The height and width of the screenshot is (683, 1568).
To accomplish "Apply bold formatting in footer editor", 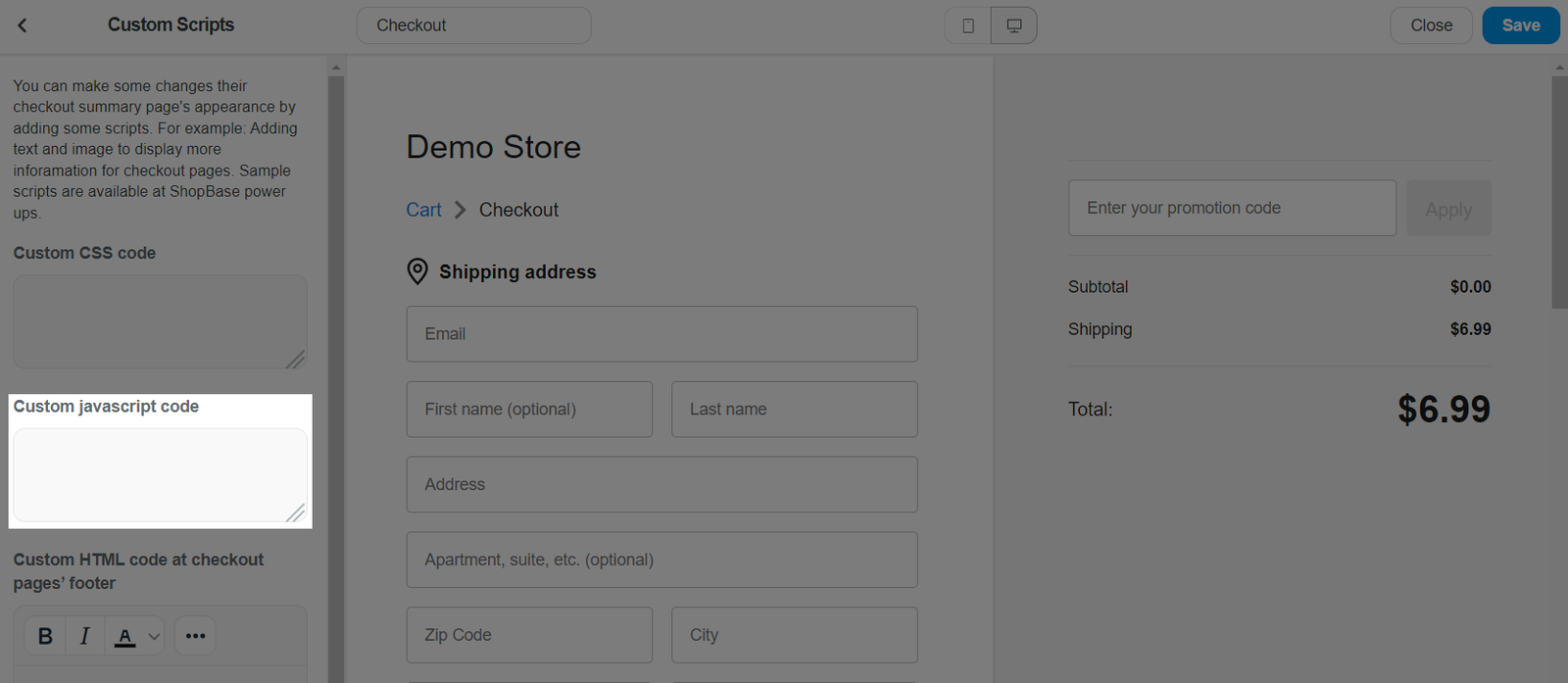I will point(45,636).
